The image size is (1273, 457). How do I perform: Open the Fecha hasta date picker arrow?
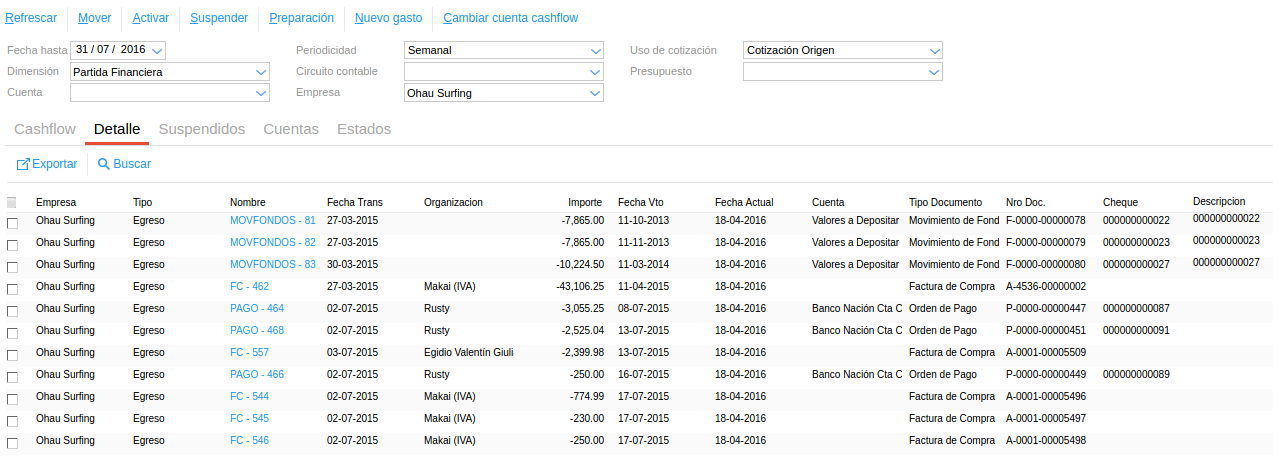coord(158,50)
